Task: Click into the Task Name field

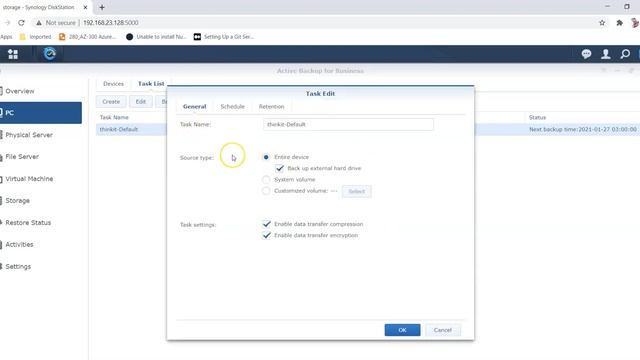Action: (x=348, y=124)
